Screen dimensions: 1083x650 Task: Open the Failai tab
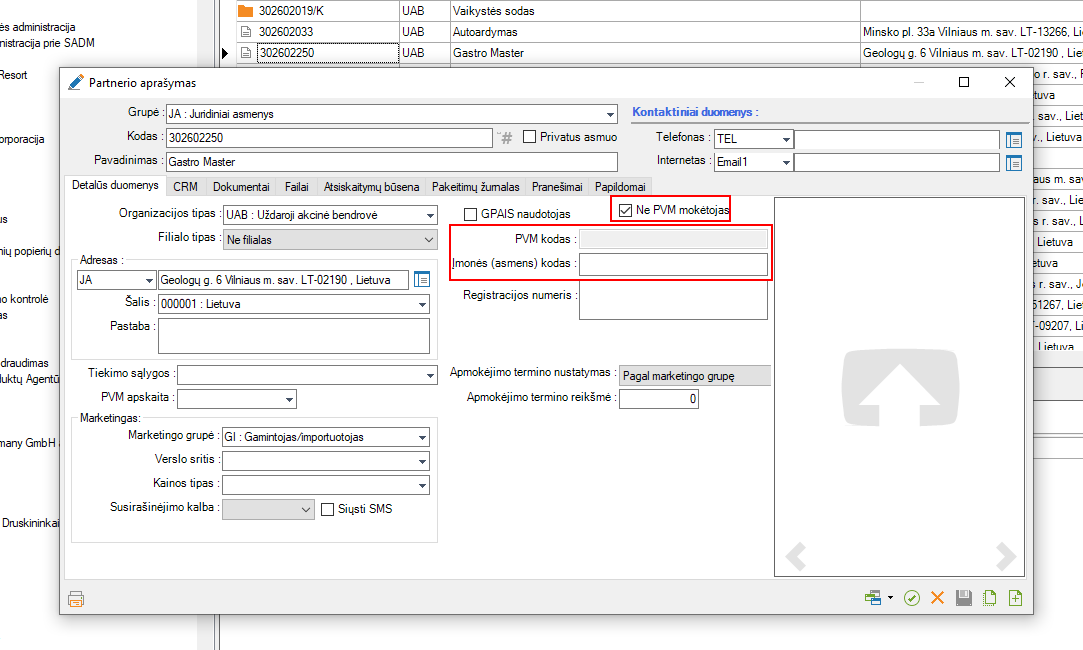(x=296, y=187)
